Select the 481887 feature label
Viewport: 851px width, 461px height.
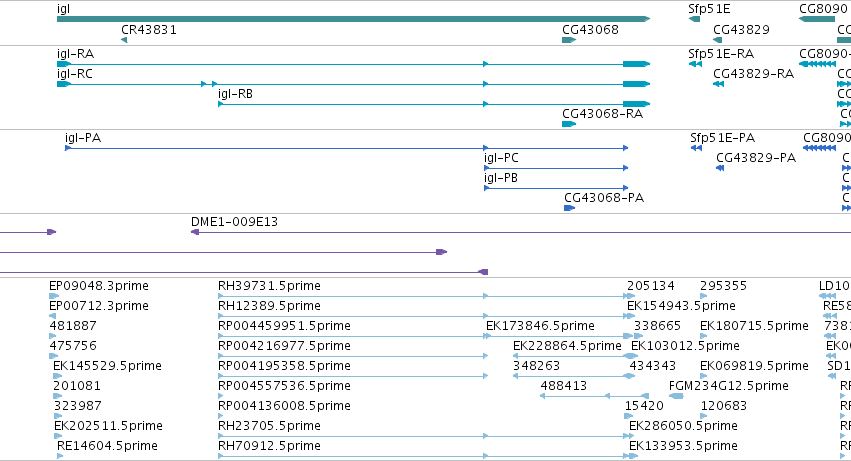tap(73, 326)
